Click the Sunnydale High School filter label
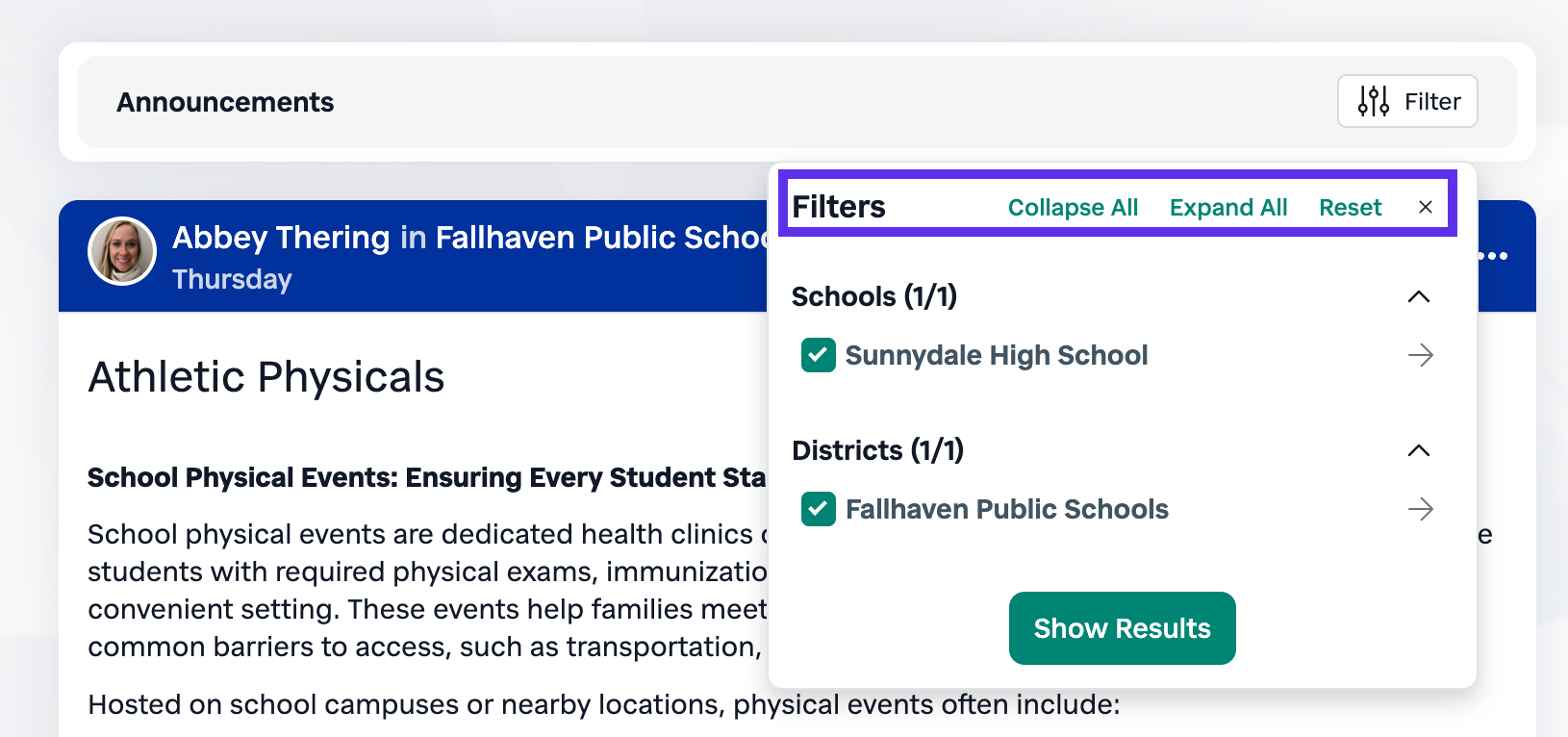Image resolution: width=1568 pixels, height=737 pixels. (997, 355)
